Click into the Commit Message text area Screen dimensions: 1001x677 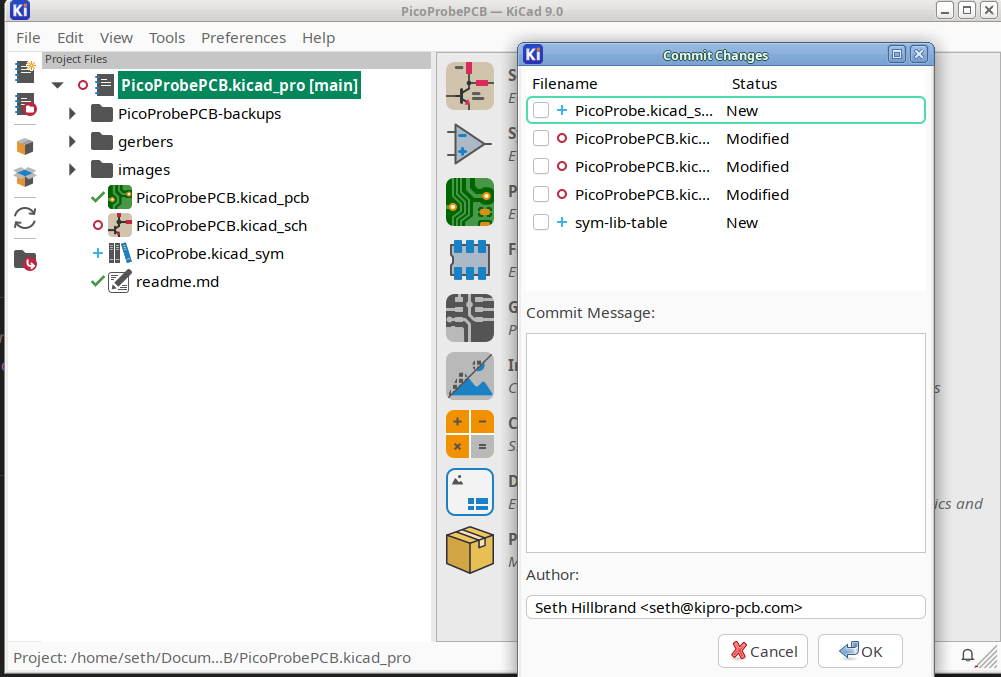pos(725,443)
